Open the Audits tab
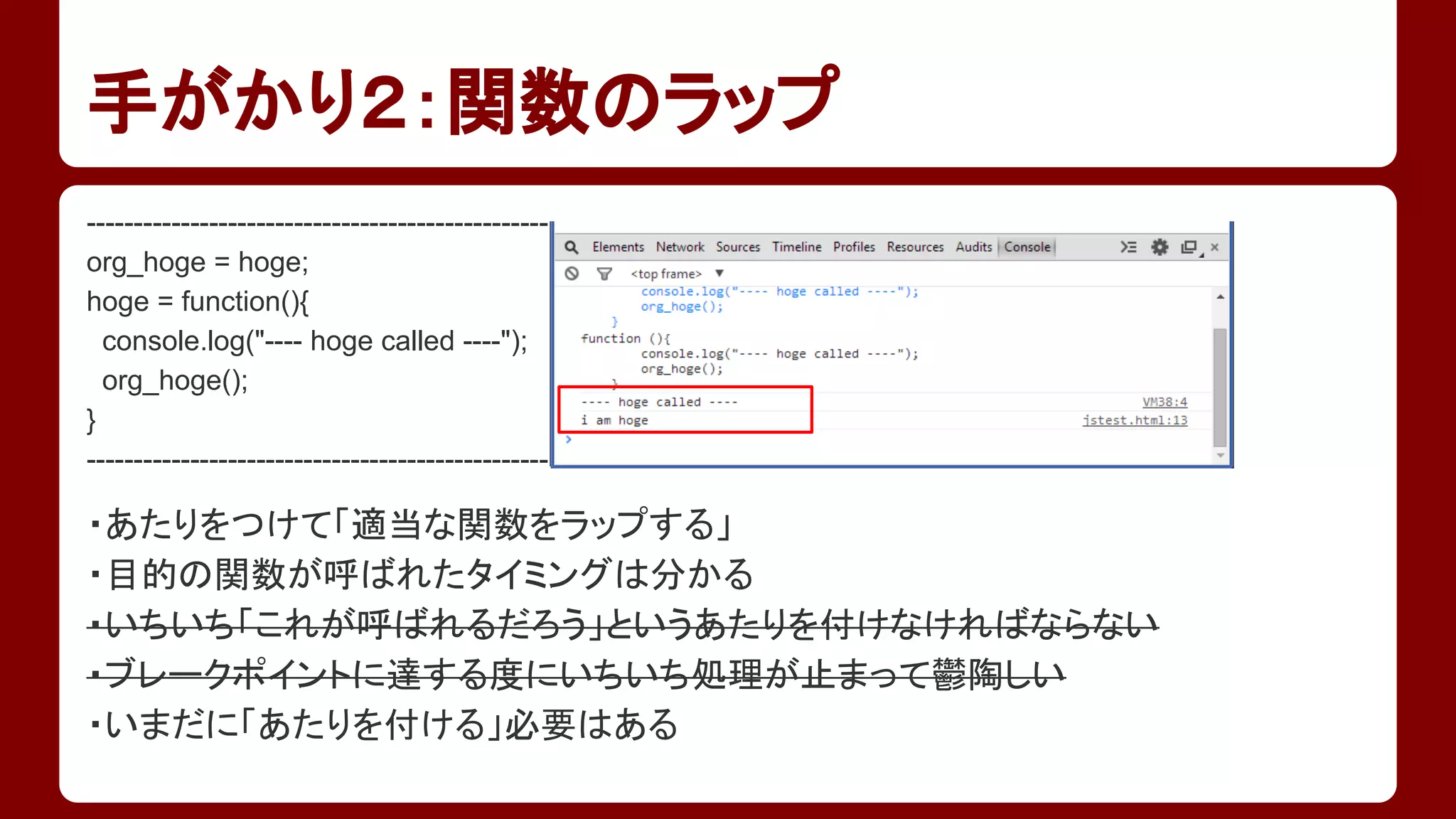Viewport: 1456px width, 819px height. [973, 247]
